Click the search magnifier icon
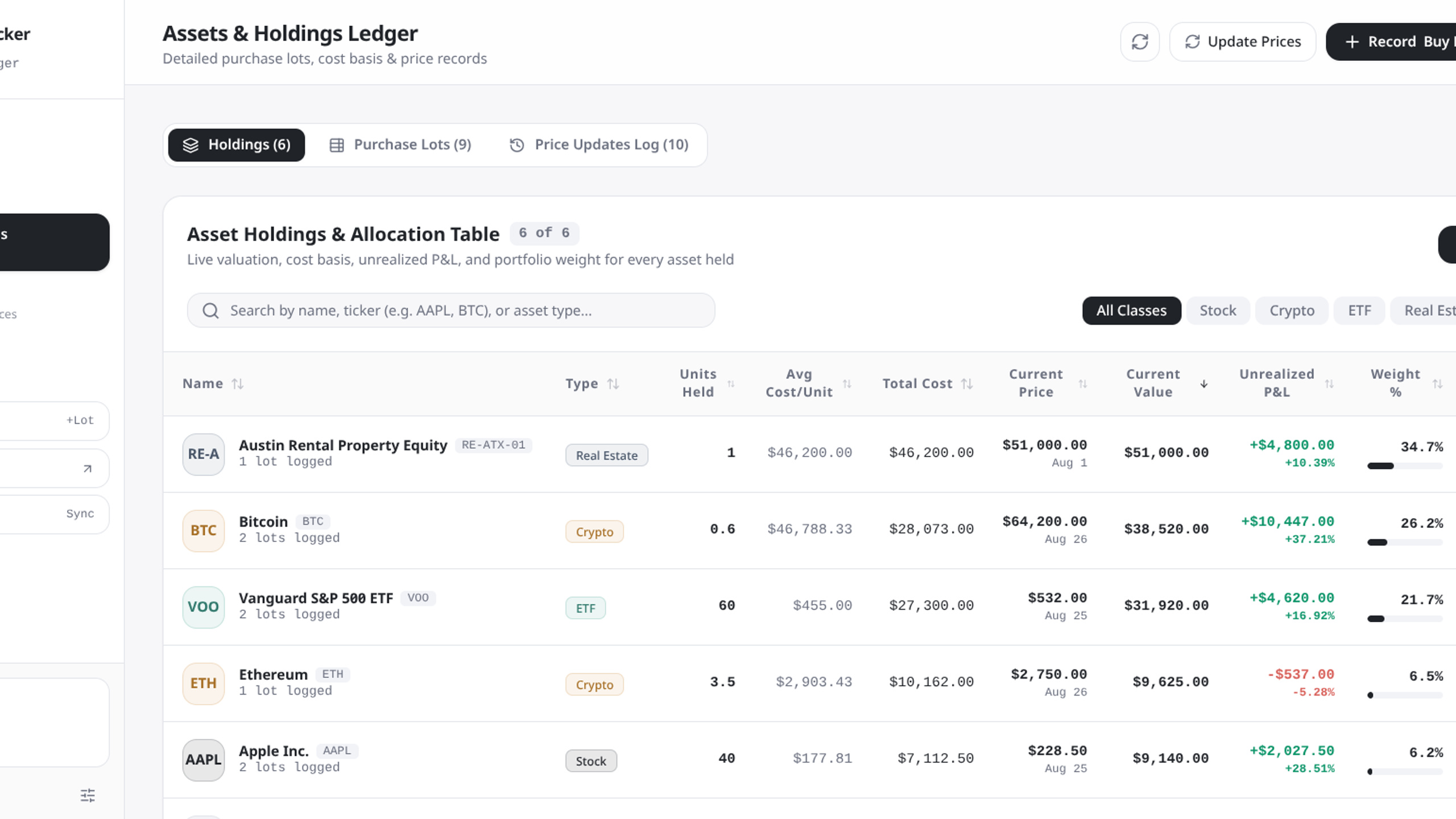This screenshot has width=1456, height=819. 210,311
